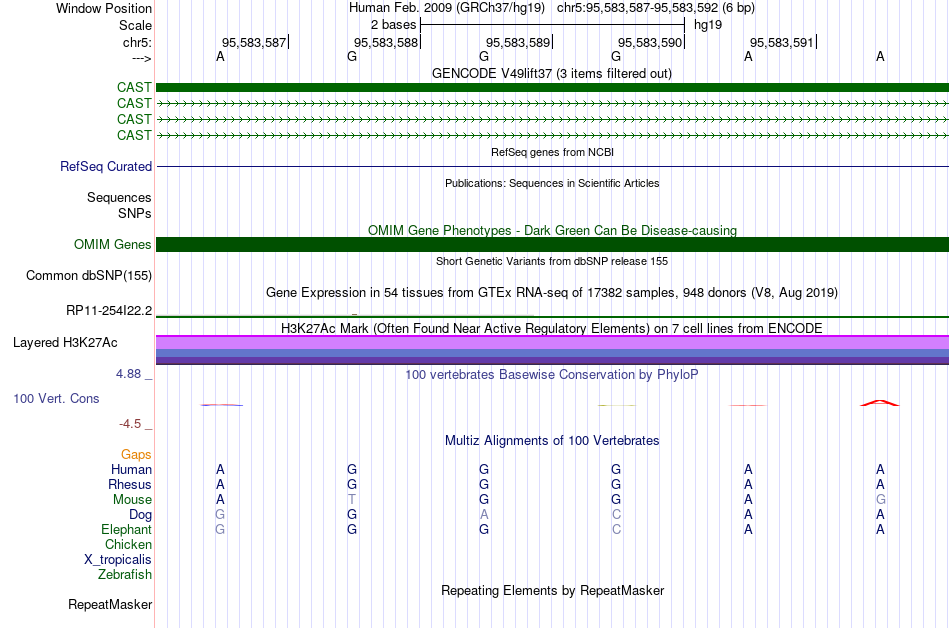Click position label 95,583,591 on ruler
This screenshot has width=950, height=628.
(x=782, y=42)
